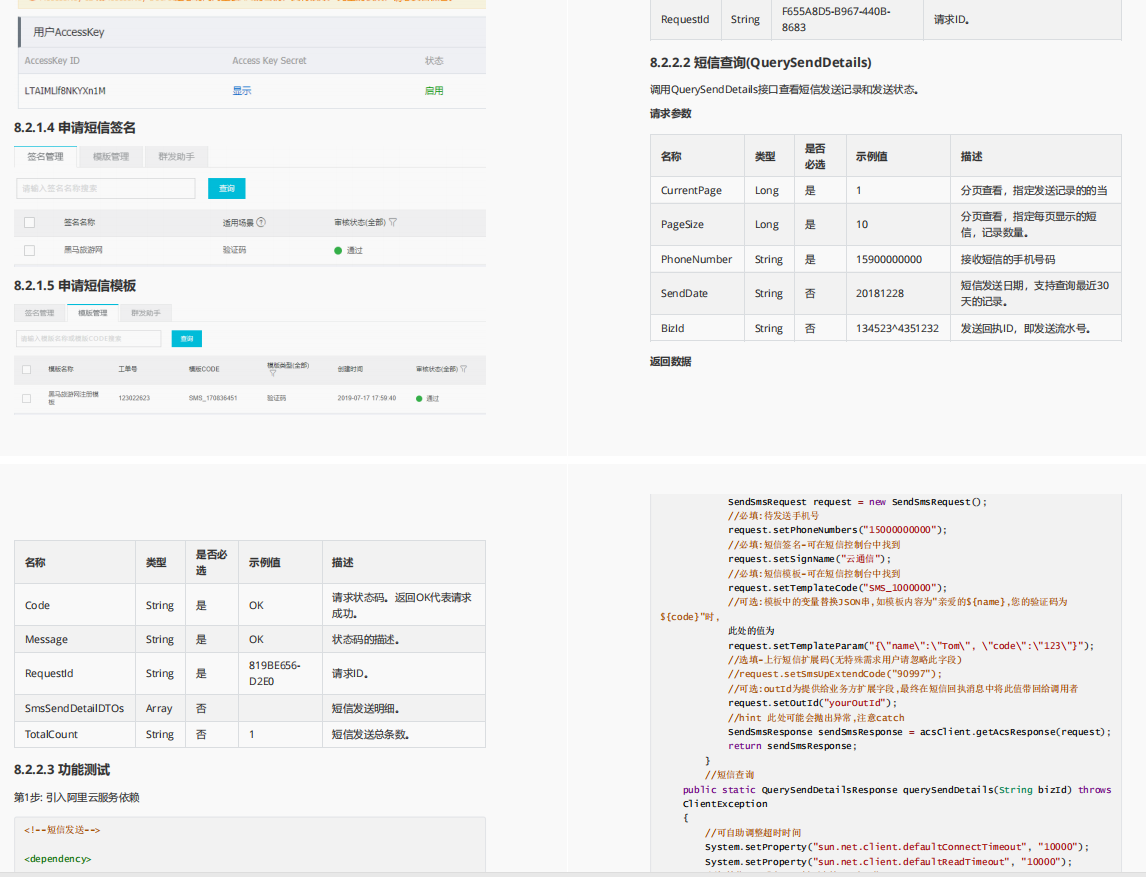
Task: Click the 显示 link under Access Key Secret
Action: [242, 91]
